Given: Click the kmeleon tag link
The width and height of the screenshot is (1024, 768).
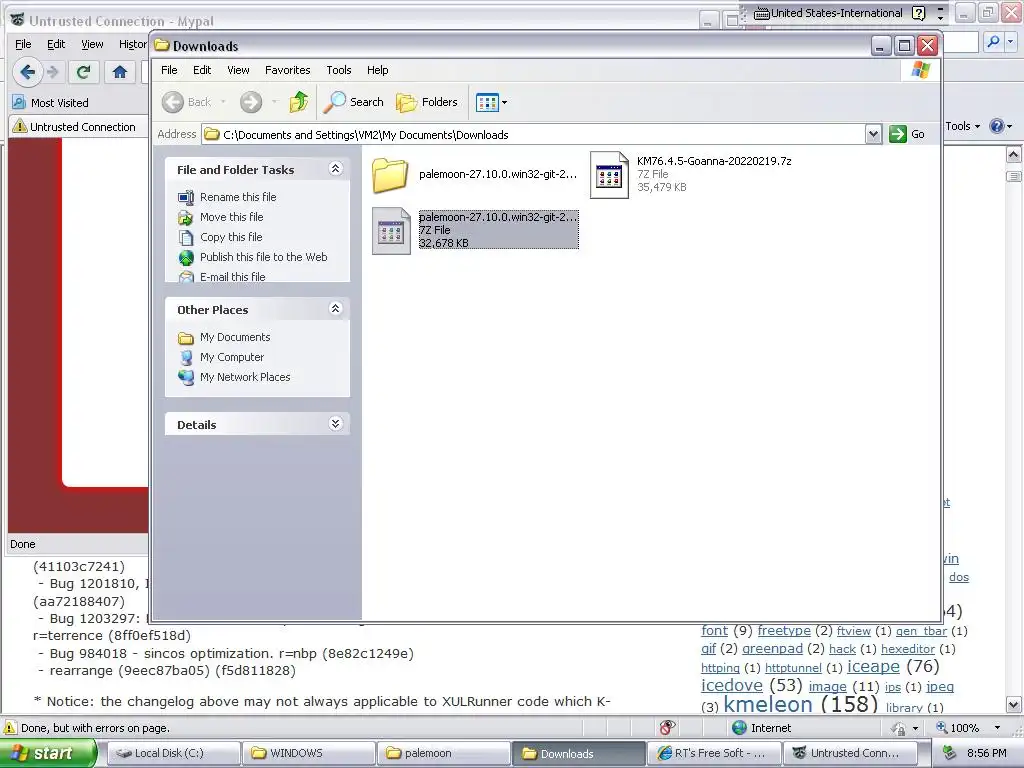Looking at the screenshot, I should [768, 704].
